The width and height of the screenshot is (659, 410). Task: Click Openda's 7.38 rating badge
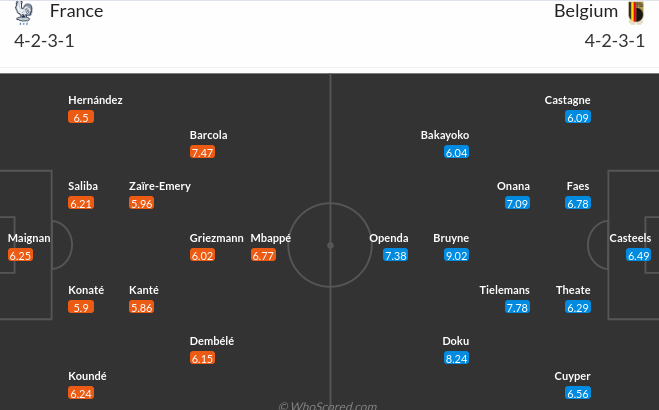[x=396, y=256]
